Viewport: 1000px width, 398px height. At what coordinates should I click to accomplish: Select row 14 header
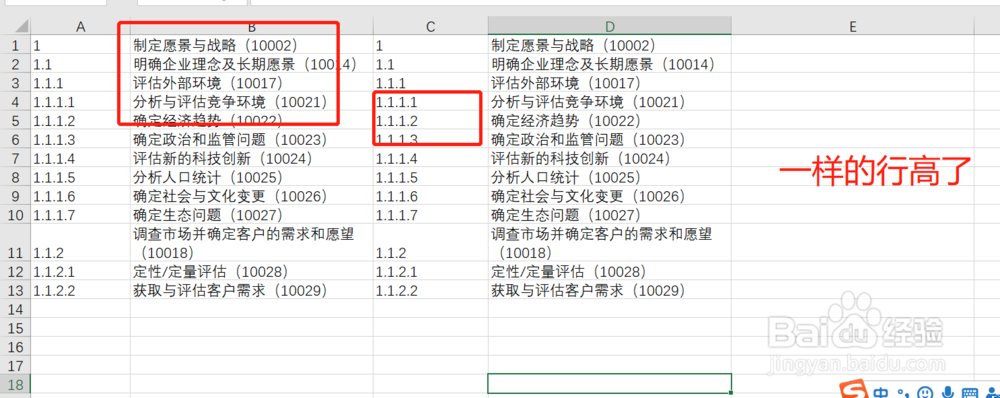click(15, 309)
